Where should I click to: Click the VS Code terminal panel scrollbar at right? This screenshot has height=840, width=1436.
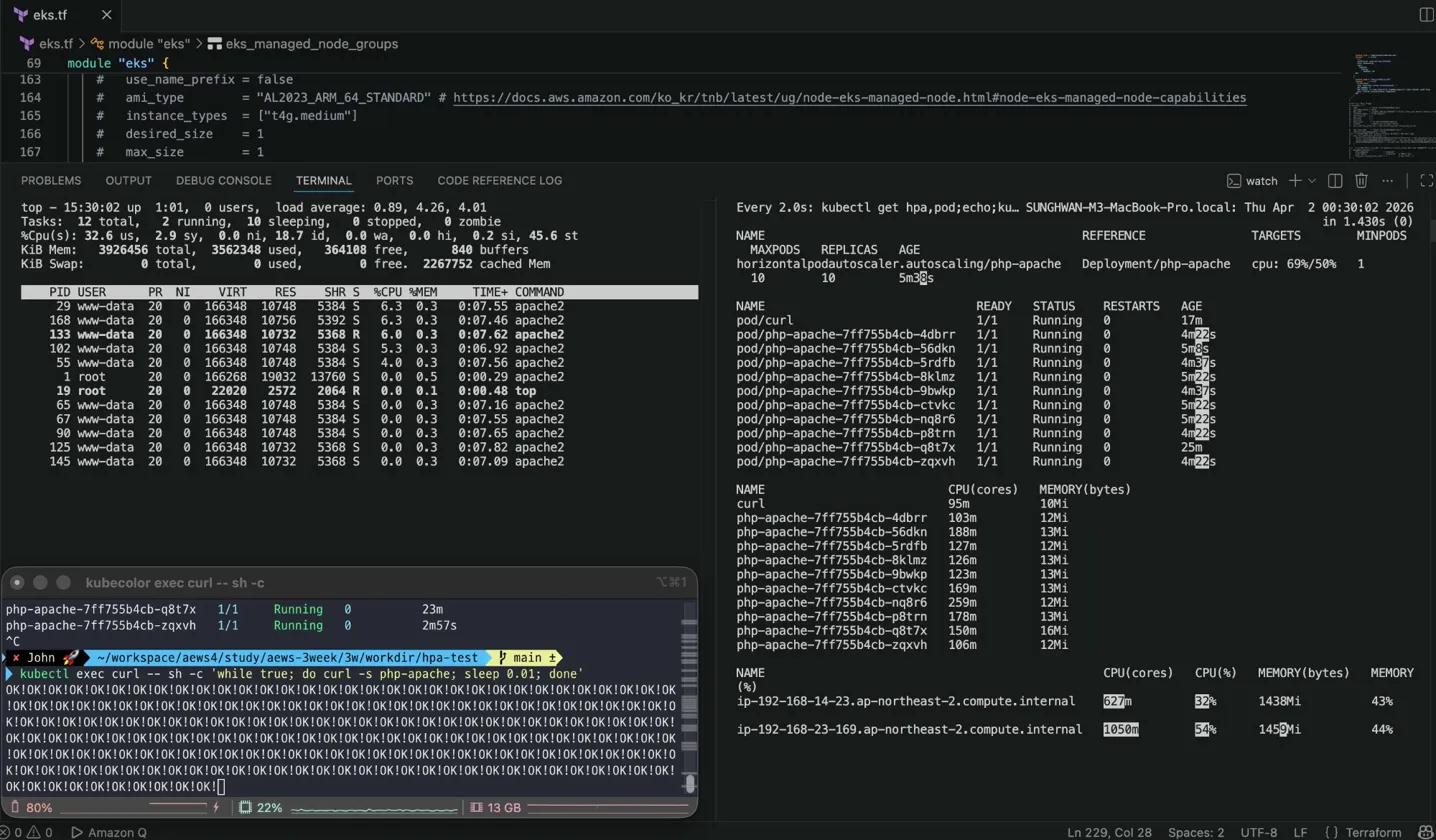coord(1431,232)
